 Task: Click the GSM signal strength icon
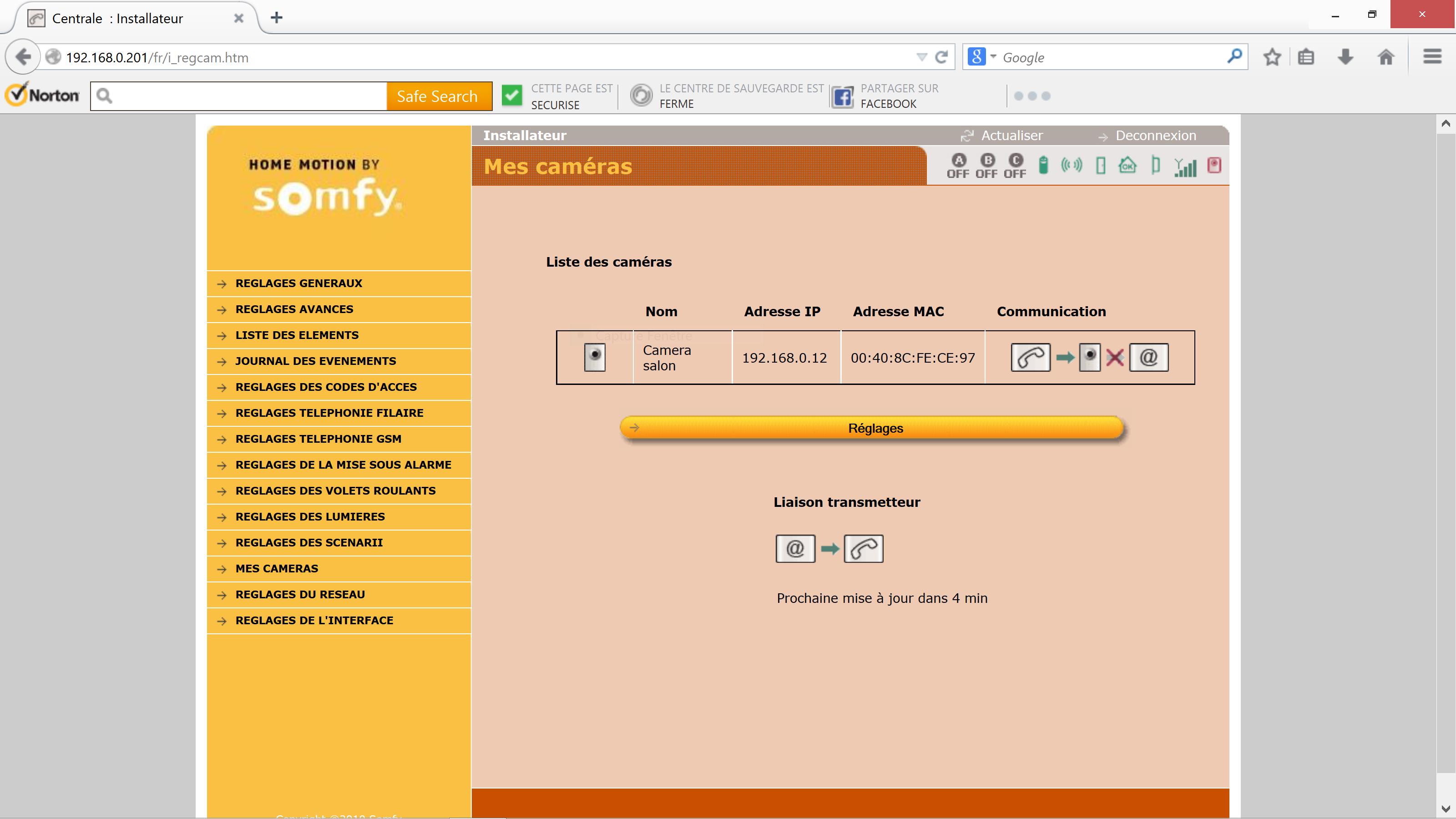coord(1185,166)
